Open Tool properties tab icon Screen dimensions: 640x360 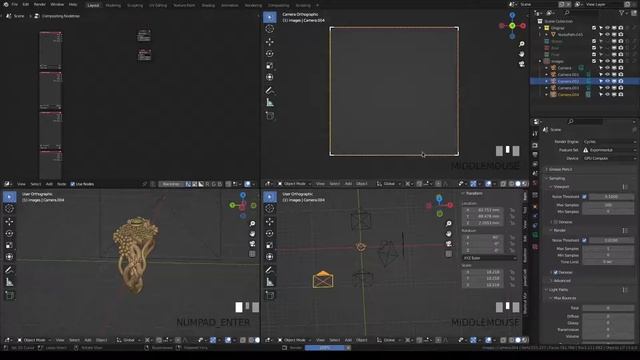click(x=535, y=134)
